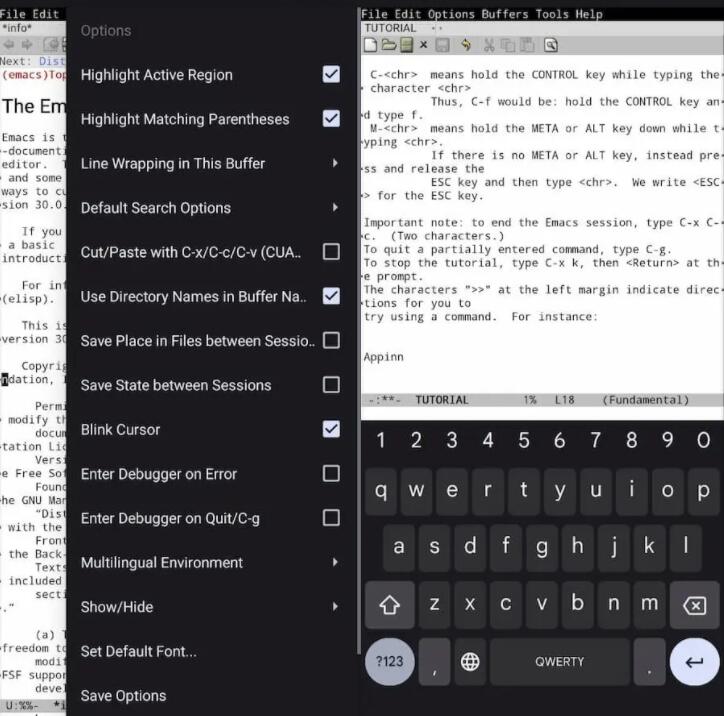
Task: Tap the comma key
Action: (x=434, y=662)
